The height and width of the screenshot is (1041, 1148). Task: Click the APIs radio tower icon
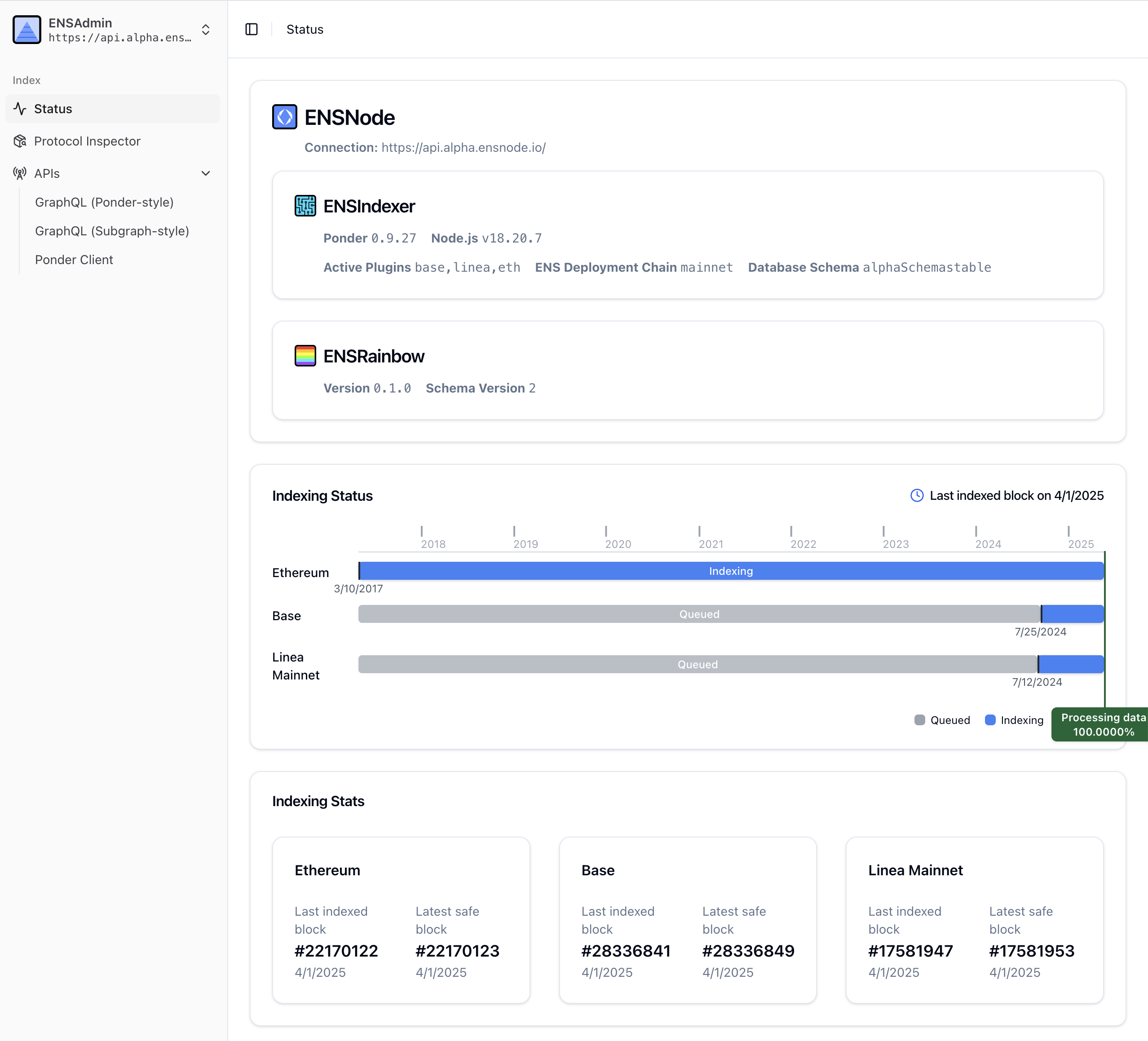[x=21, y=174]
